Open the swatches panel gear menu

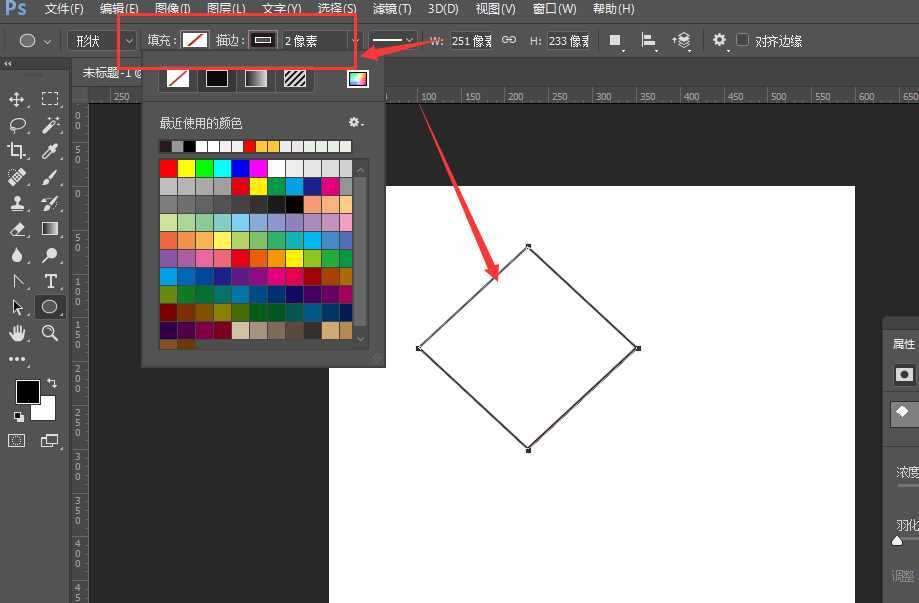click(x=355, y=123)
